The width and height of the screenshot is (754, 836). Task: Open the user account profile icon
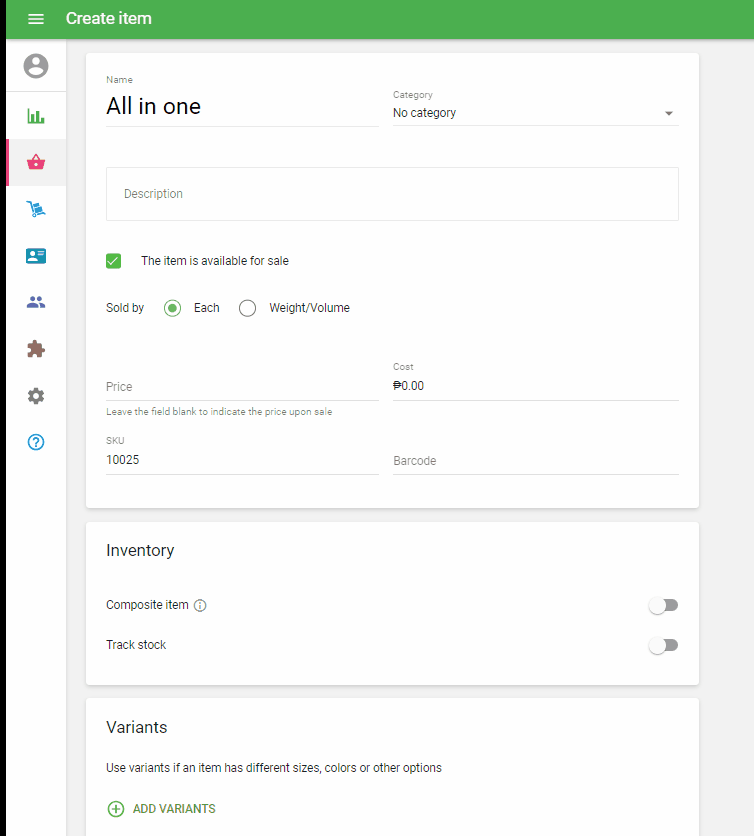coord(36,66)
